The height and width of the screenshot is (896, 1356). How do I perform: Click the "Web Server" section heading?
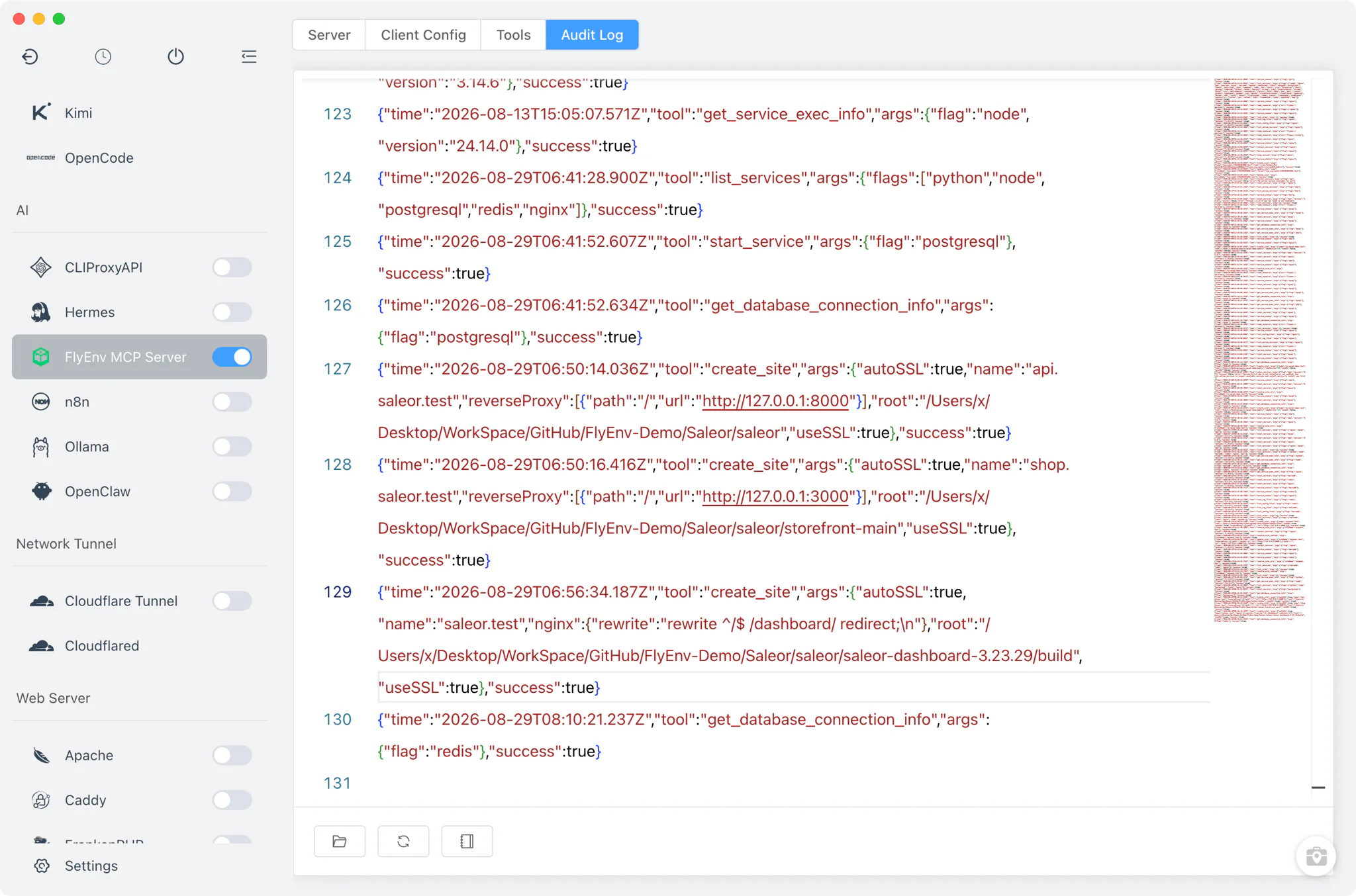point(53,698)
